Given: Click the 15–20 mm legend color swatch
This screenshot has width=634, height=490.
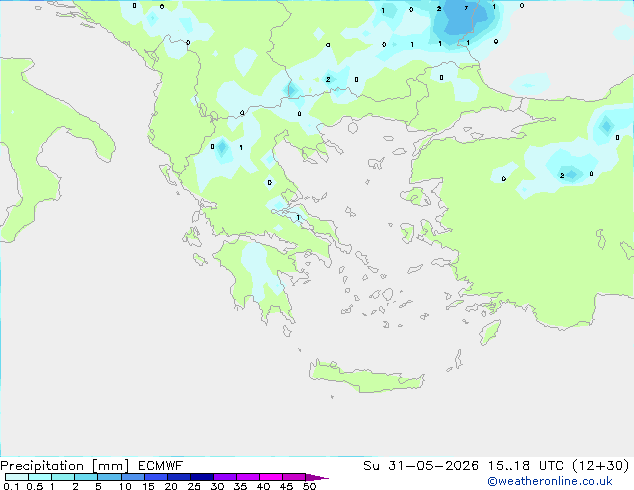Looking at the screenshot, I should click(x=156, y=477).
